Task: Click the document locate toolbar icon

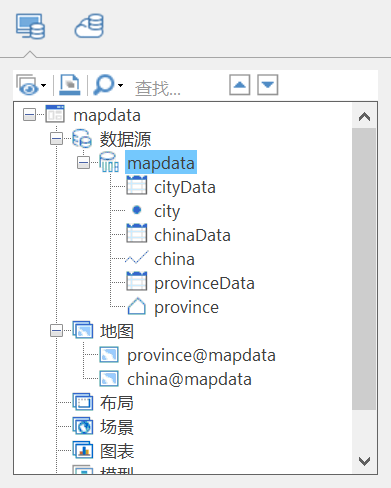Action: tap(70, 85)
